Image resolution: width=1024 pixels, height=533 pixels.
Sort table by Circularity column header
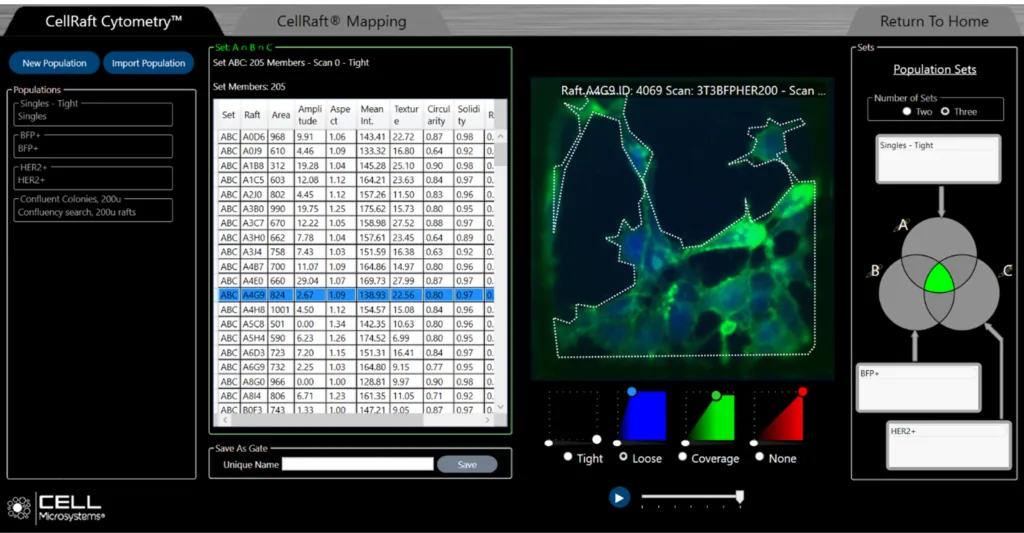[x=438, y=115]
